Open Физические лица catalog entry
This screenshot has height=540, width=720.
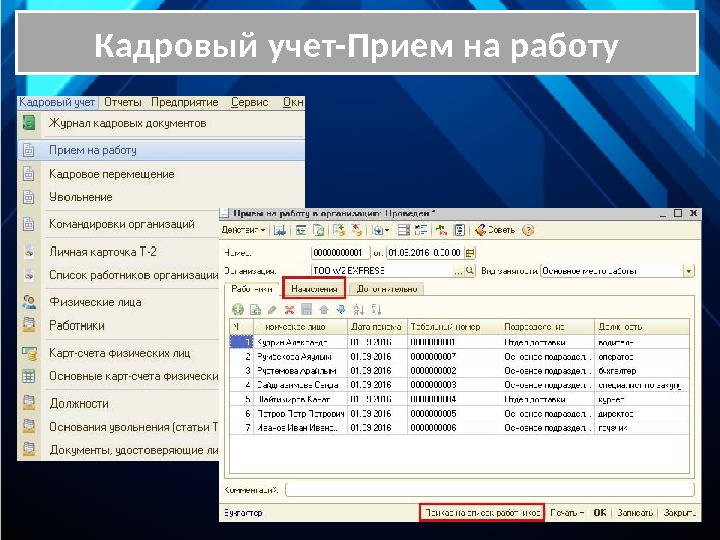(95, 302)
